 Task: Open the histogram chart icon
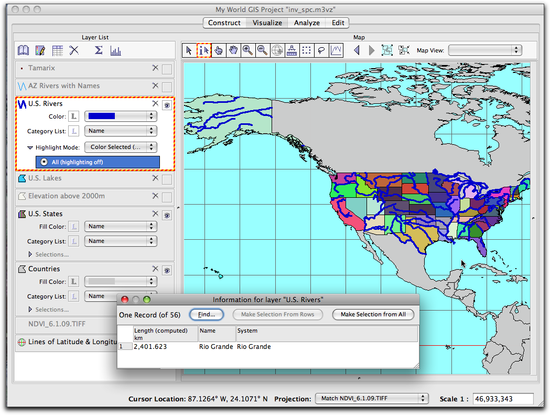pos(115,51)
